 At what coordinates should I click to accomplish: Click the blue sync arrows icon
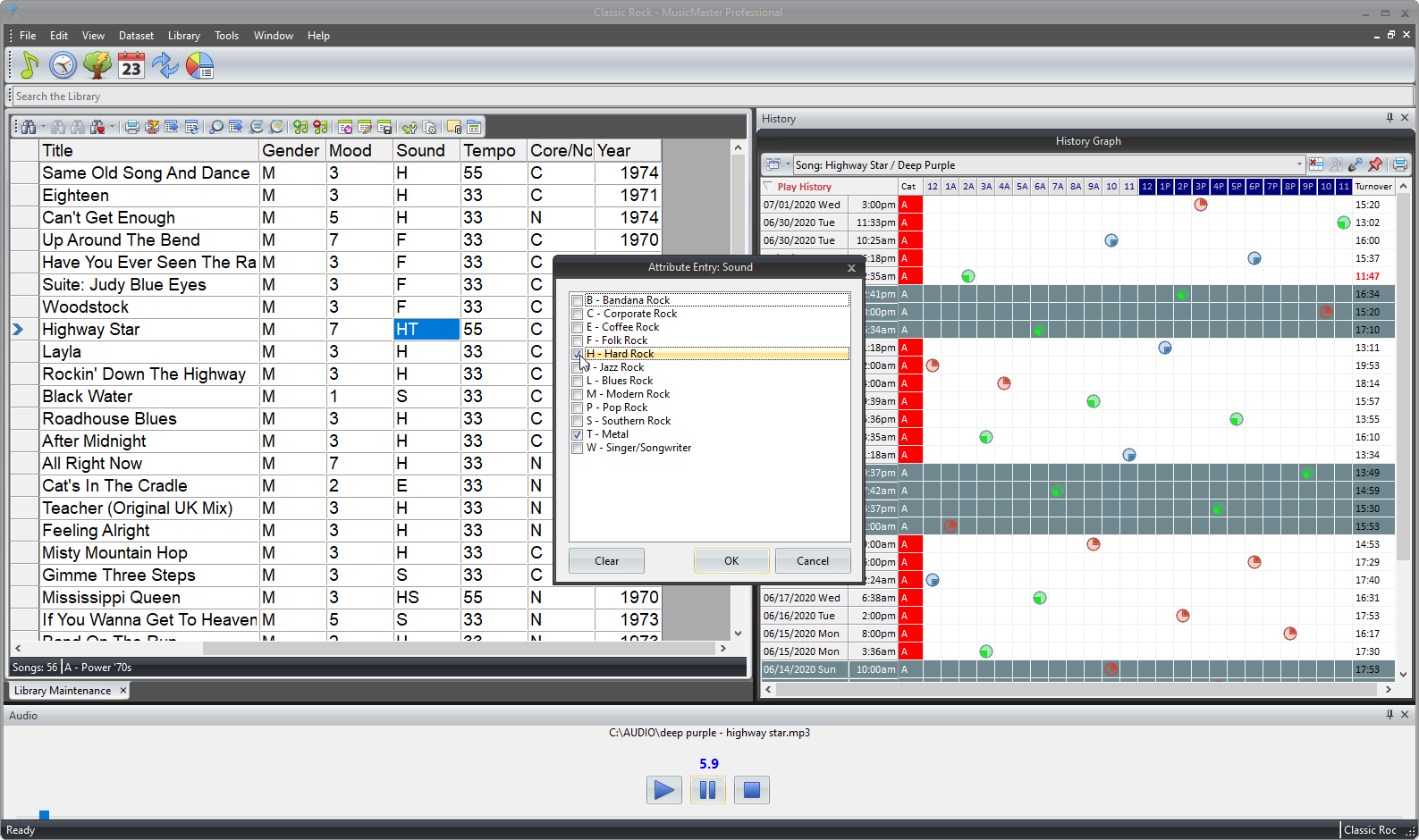165,65
